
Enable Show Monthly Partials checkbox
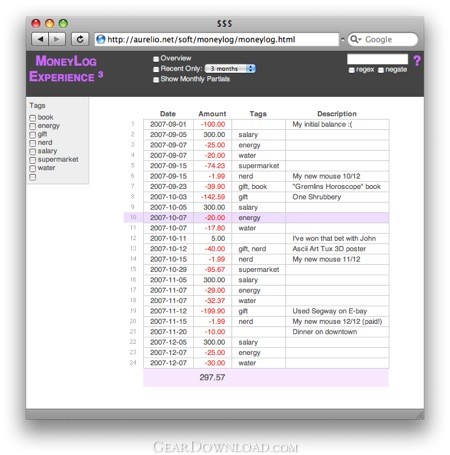tap(156, 80)
